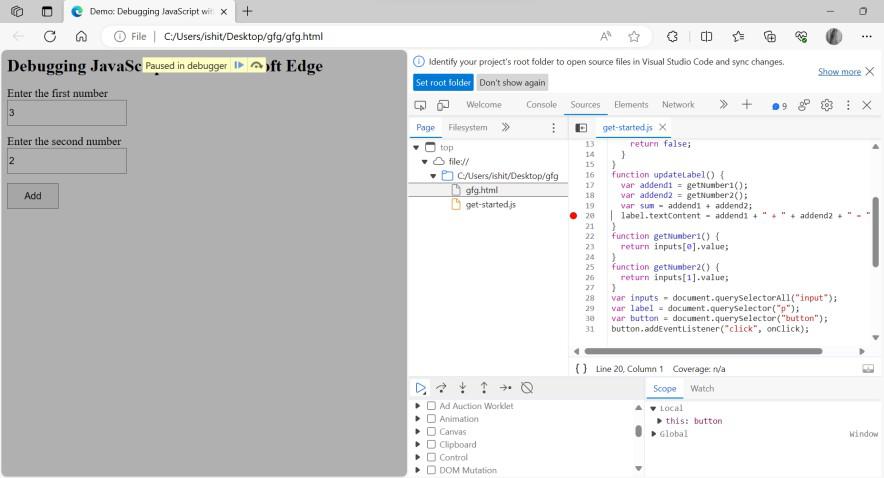Open Collections icon in browser toolbar
This screenshot has height=478, width=884.
[770, 37]
